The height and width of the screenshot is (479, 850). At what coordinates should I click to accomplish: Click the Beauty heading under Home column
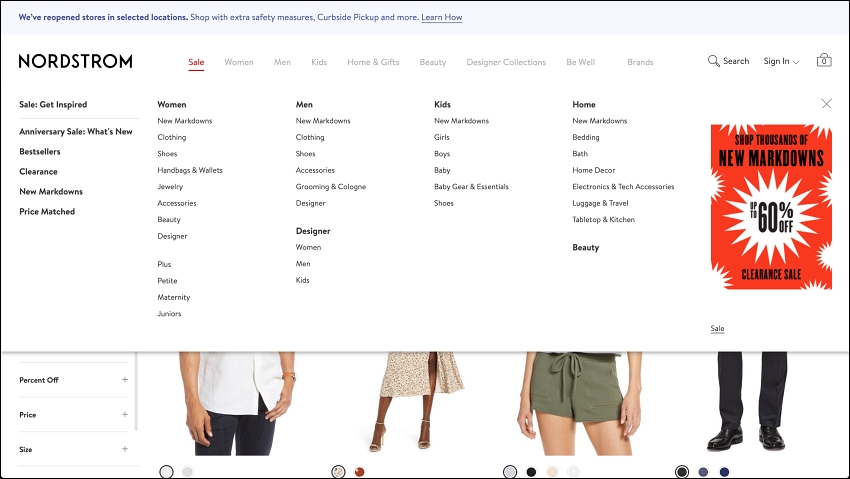click(x=585, y=248)
